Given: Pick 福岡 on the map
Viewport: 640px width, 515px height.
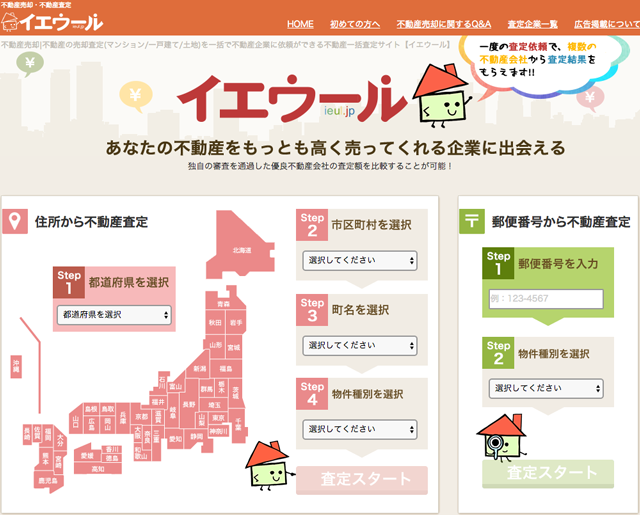Looking at the screenshot, I should tap(48, 435).
